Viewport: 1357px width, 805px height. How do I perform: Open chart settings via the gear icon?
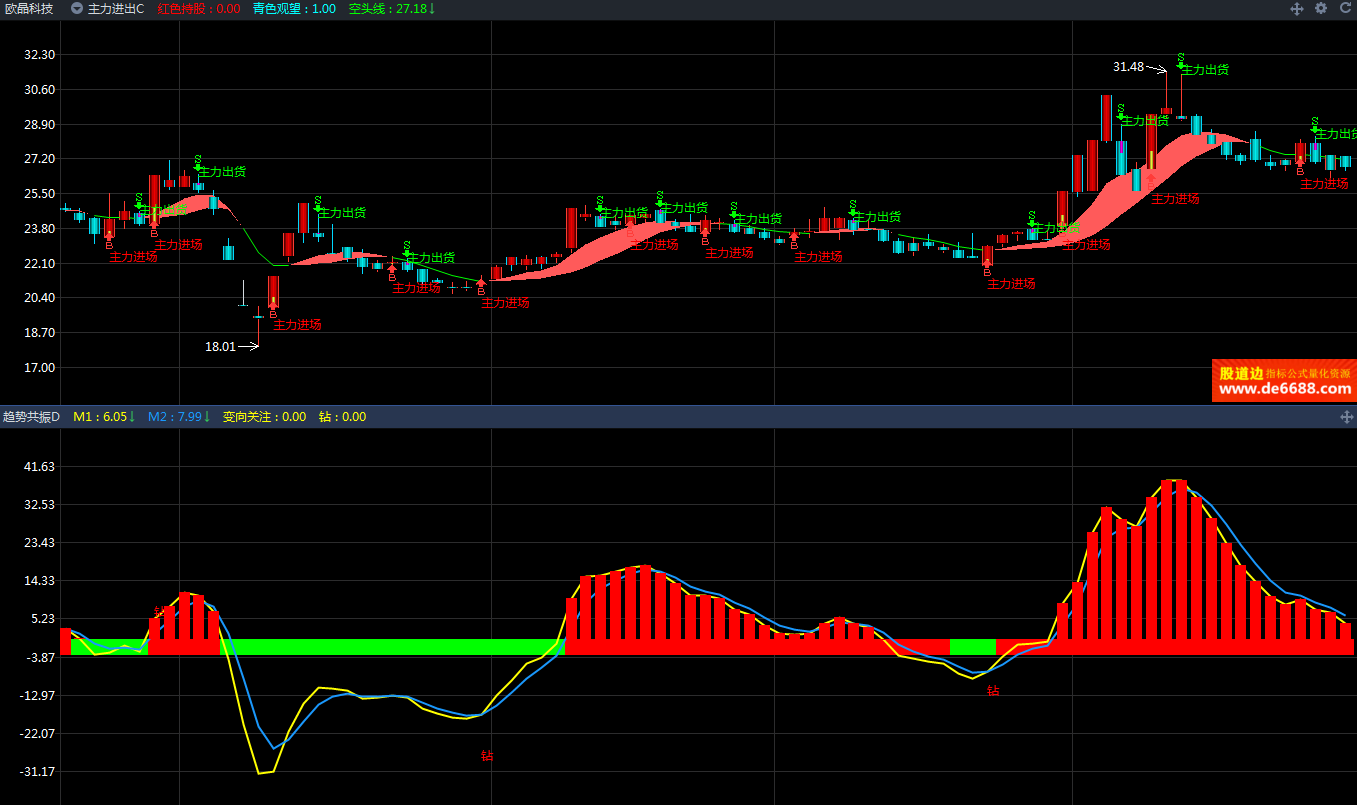[x=1321, y=8]
